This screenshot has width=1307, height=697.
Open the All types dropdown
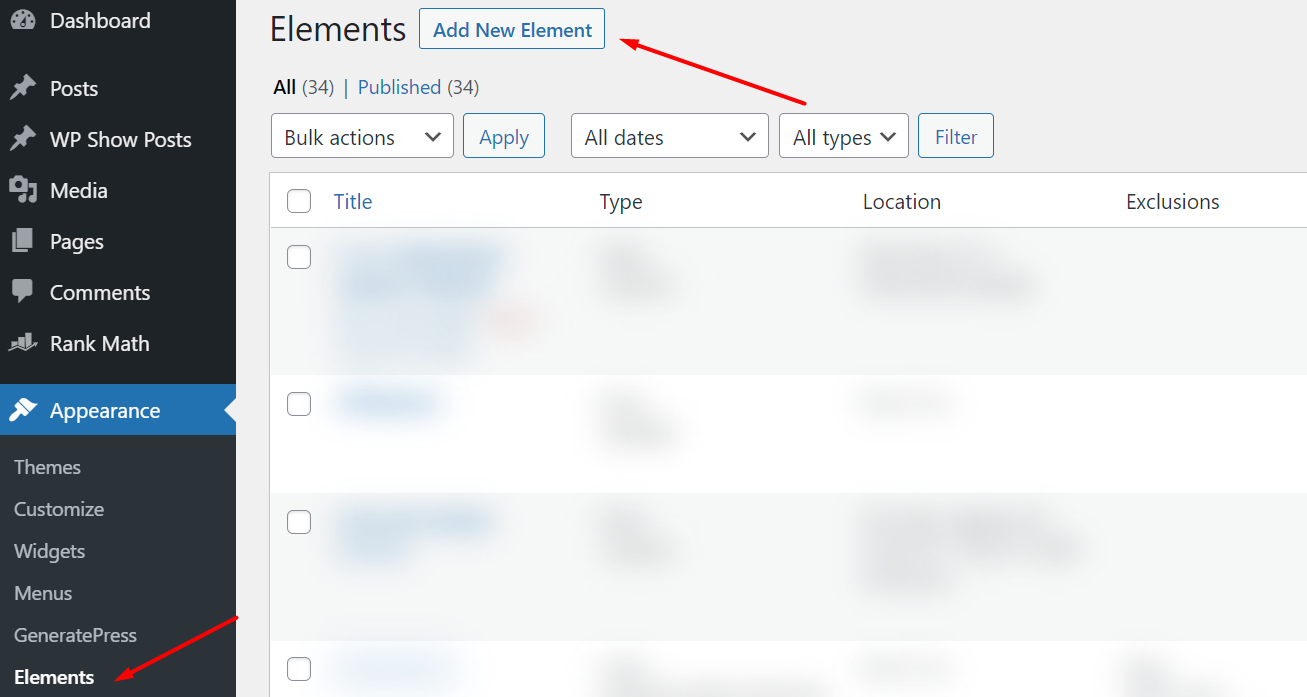click(844, 136)
